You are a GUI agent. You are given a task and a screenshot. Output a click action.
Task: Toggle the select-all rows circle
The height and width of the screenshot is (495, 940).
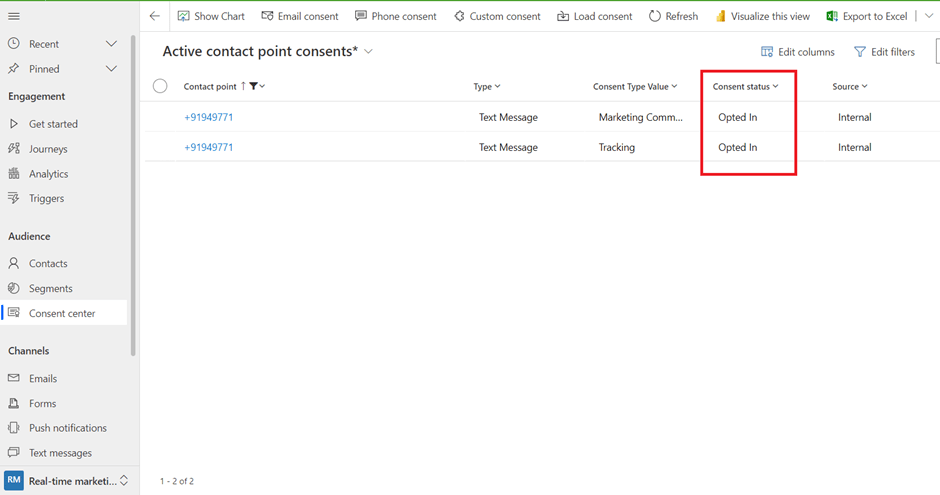click(x=160, y=86)
